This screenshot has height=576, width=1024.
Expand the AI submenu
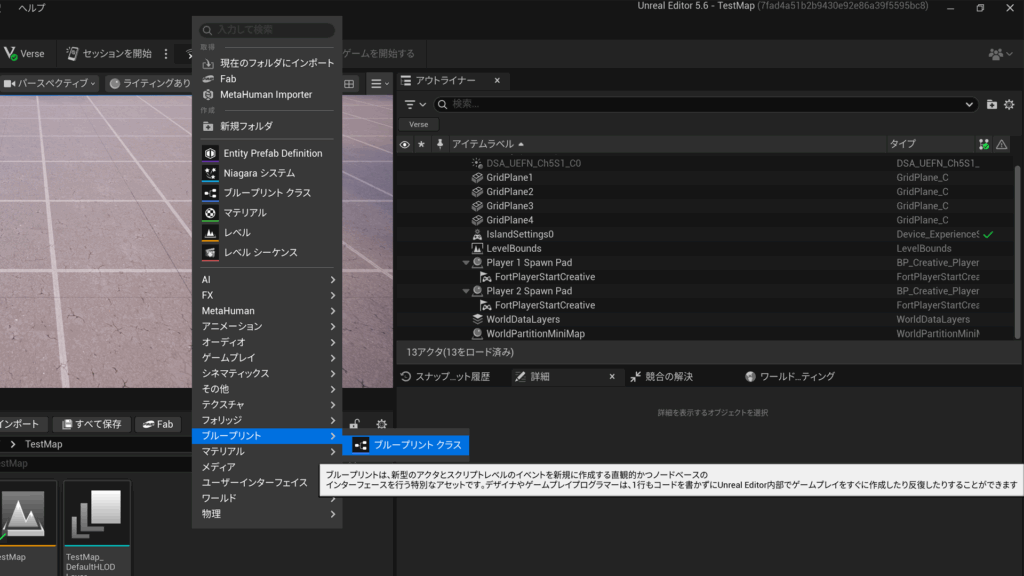pos(267,280)
